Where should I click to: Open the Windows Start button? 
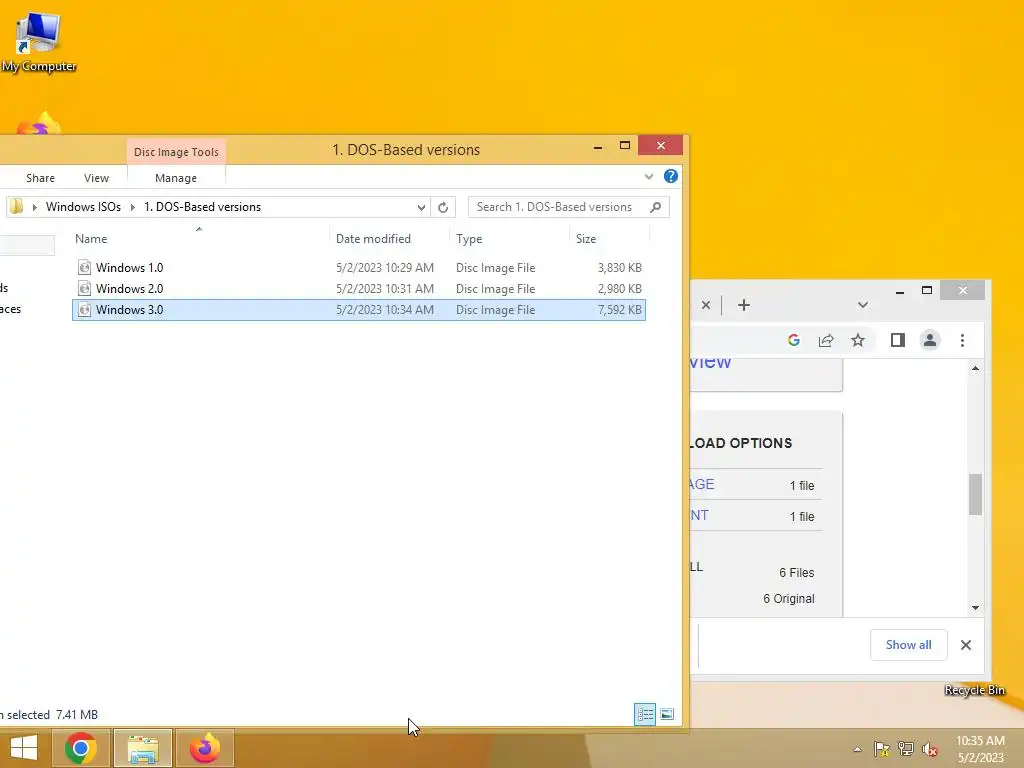(x=24, y=748)
